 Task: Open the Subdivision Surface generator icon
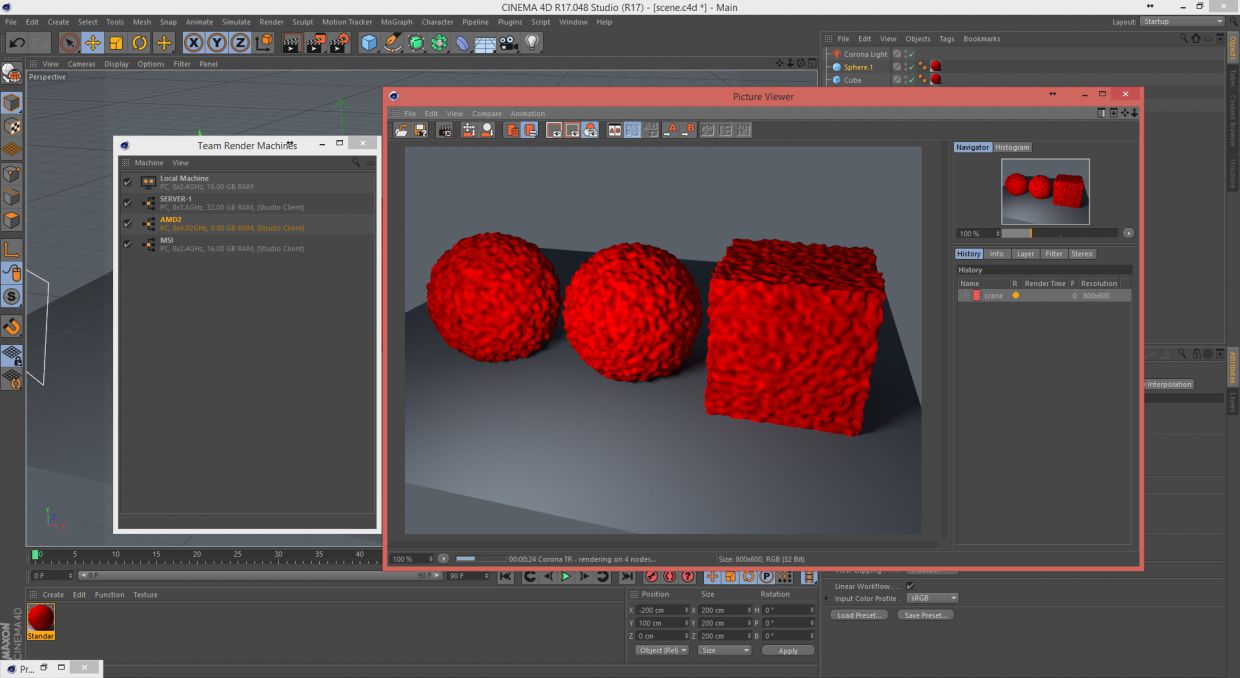click(416, 42)
